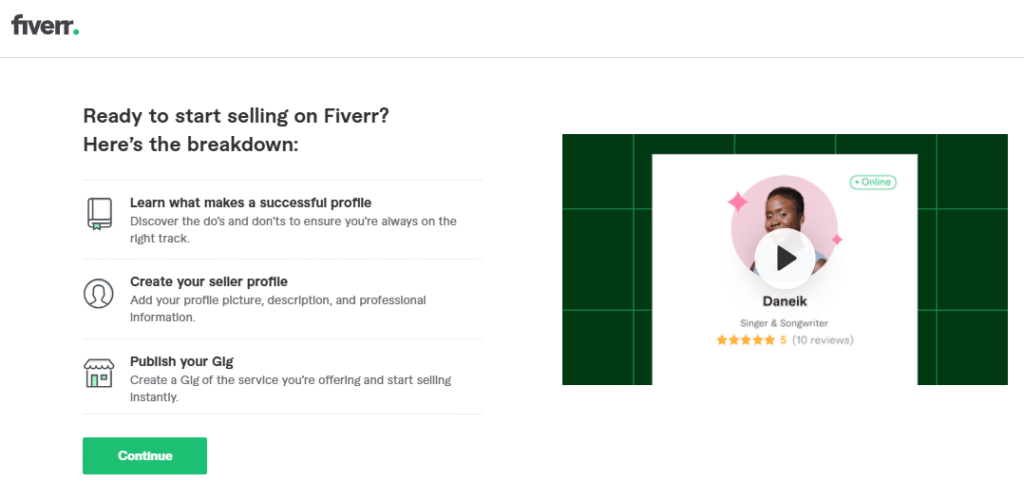
Task: Click the Singer & Songwriter label
Action: tap(785, 323)
